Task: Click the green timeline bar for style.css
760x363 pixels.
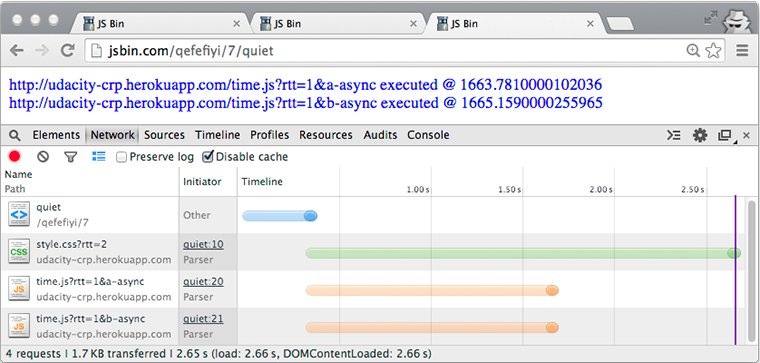Action: pyautogui.click(x=523, y=253)
